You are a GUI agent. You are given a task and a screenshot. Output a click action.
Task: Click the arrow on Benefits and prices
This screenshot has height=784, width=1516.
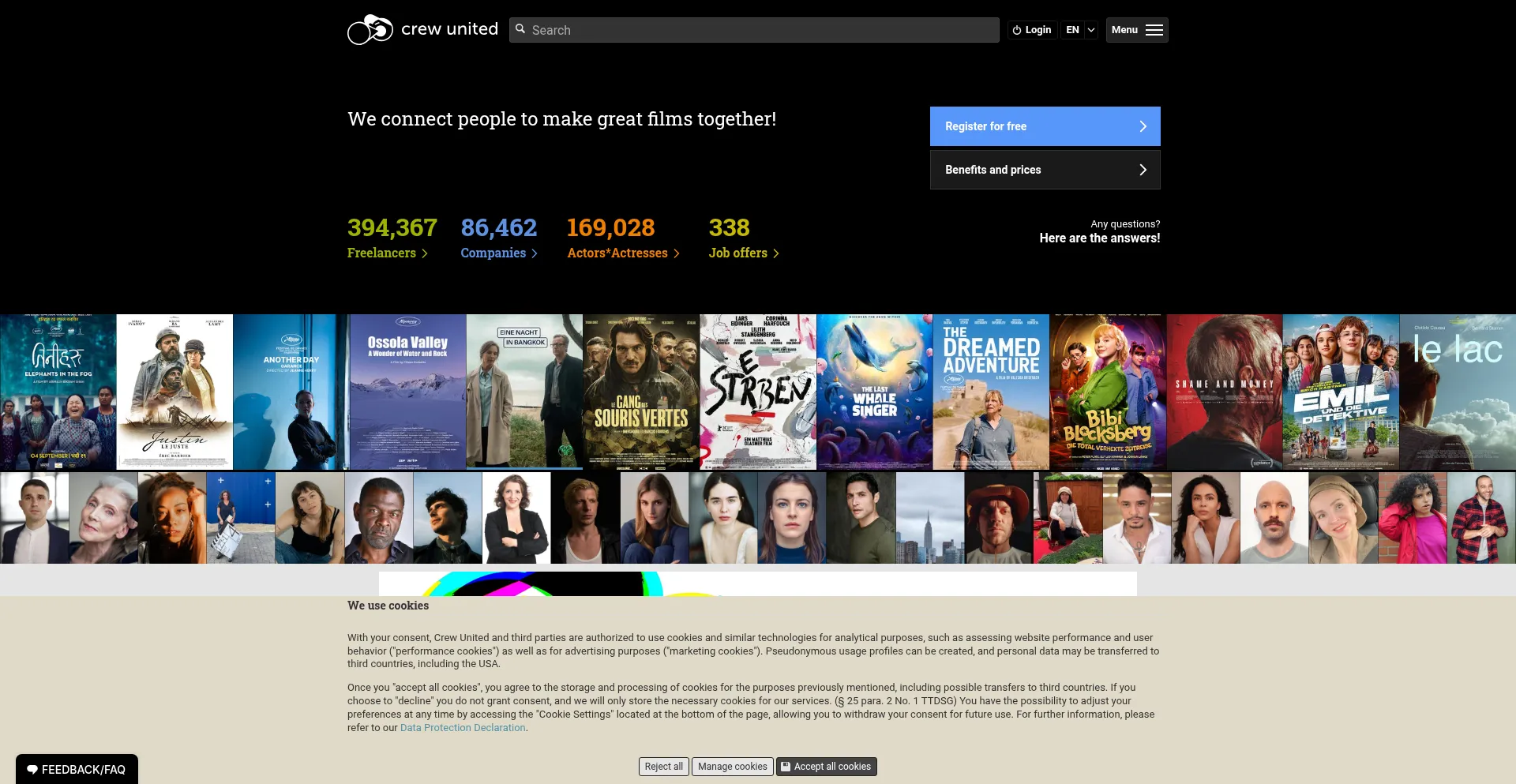[1143, 170]
